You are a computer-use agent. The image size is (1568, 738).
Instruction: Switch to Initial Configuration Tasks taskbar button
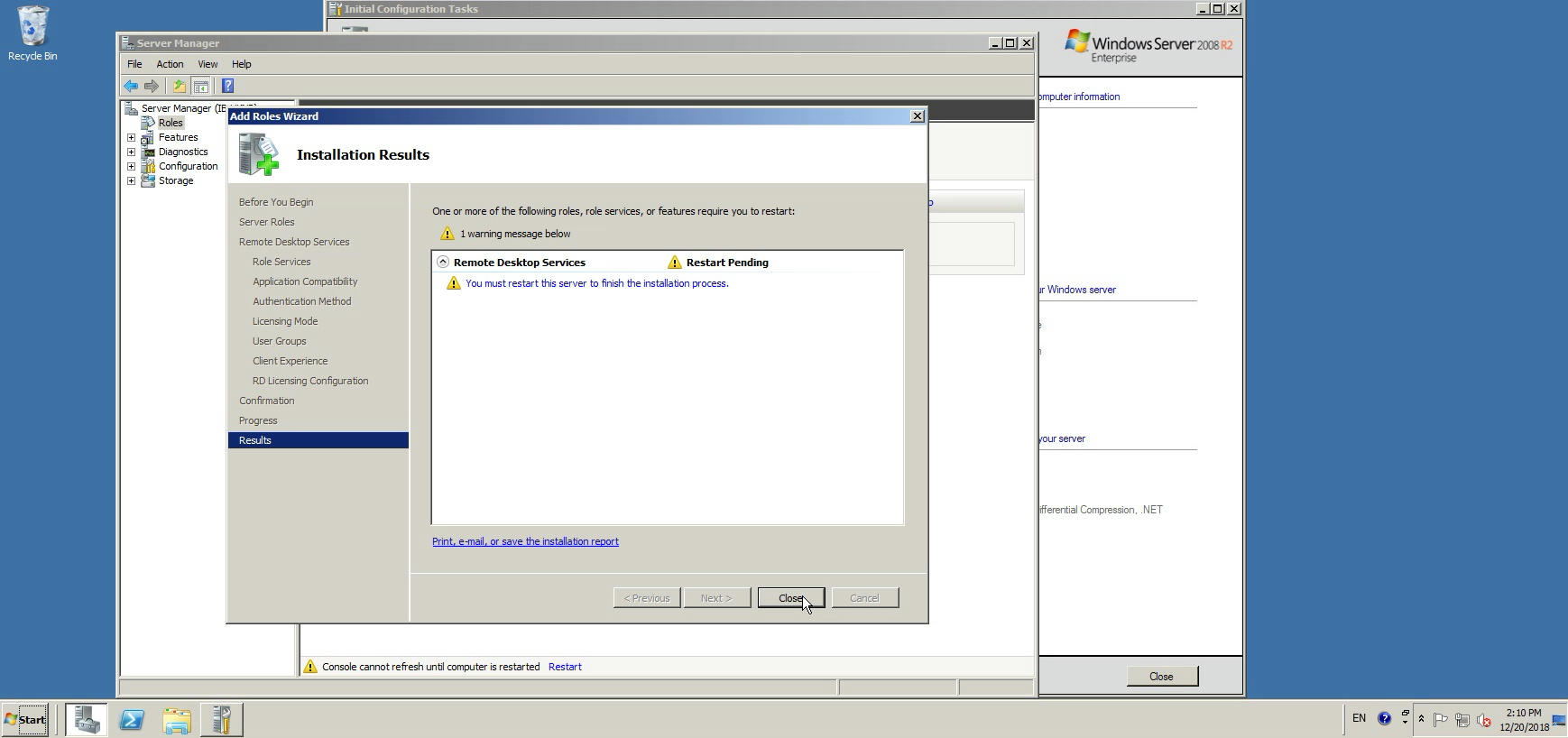[221, 720]
